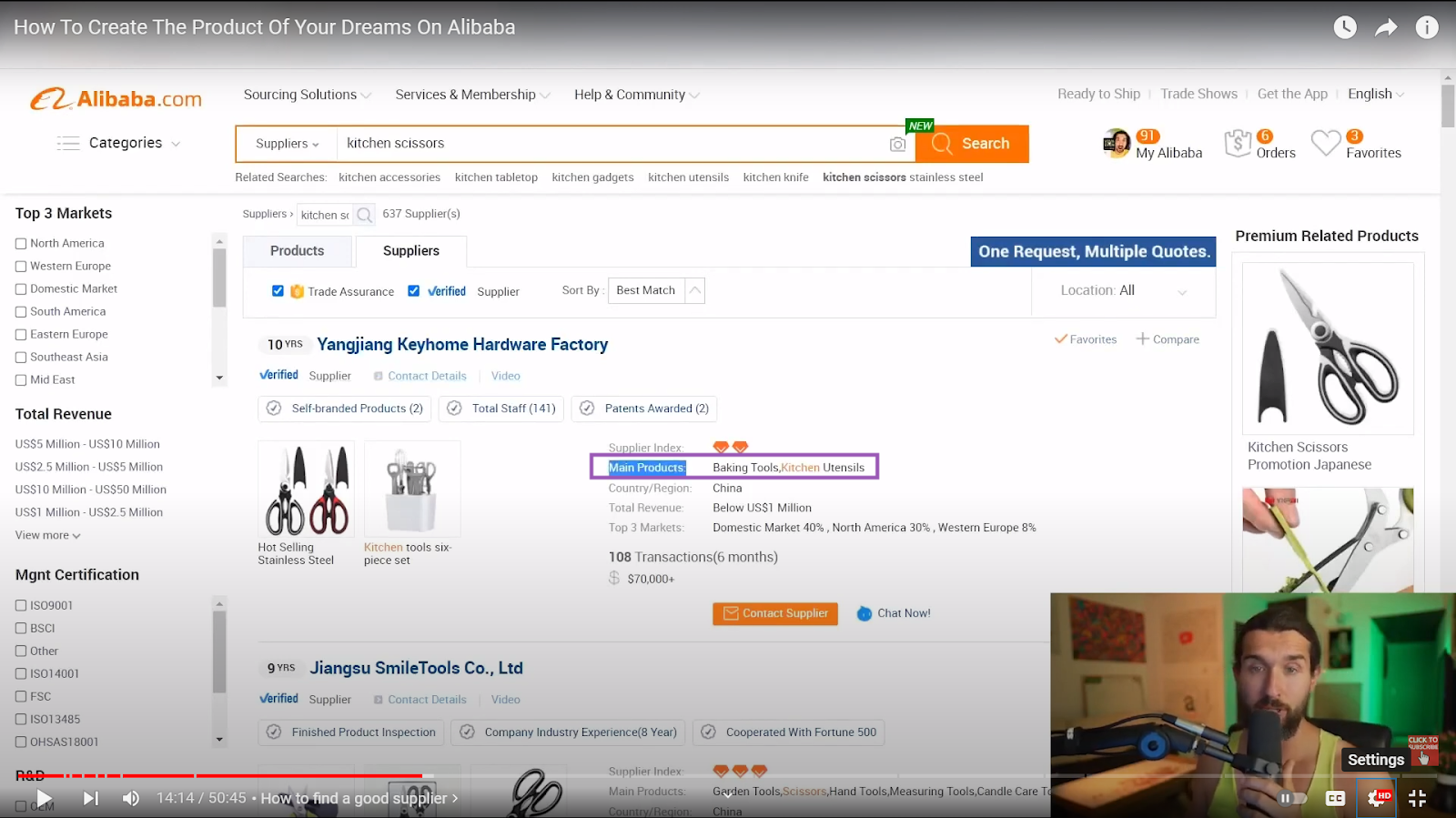Open Jiangsu SmileTools Co., Ltd link
This screenshot has height=818, width=1456.
click(x=416, y=668)
